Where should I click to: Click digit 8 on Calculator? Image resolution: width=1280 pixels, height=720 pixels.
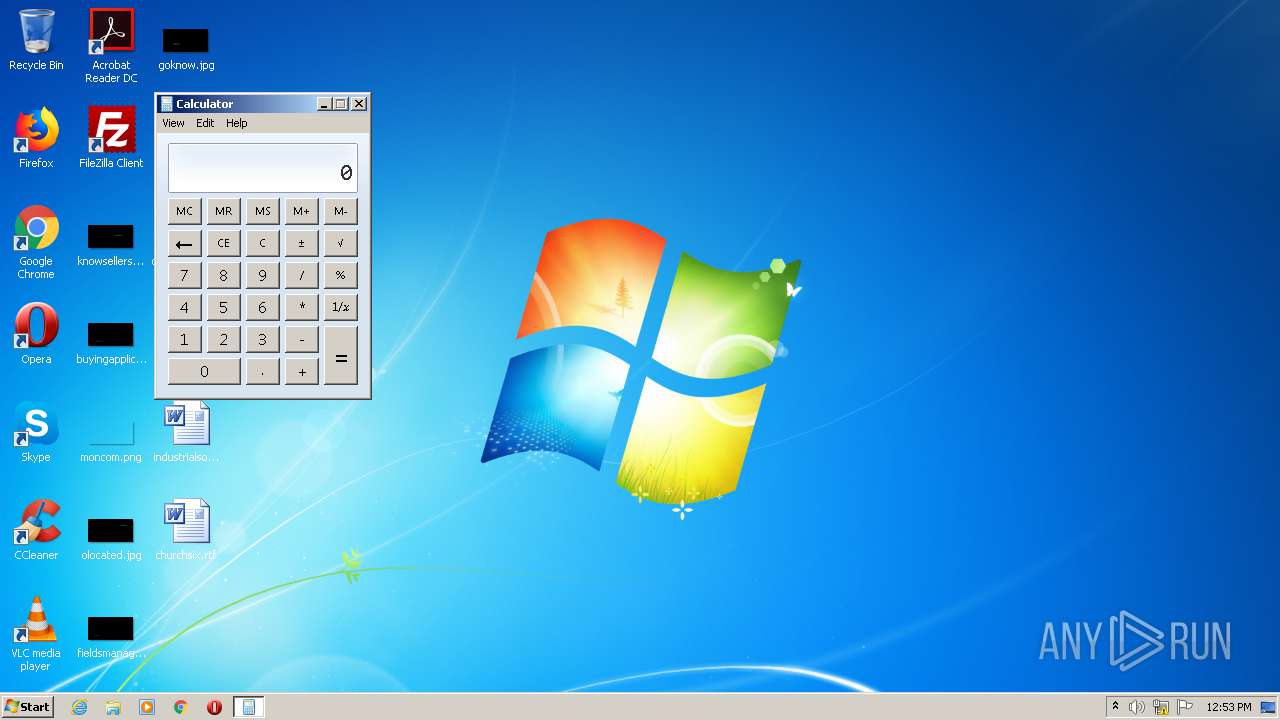(223, 275)
